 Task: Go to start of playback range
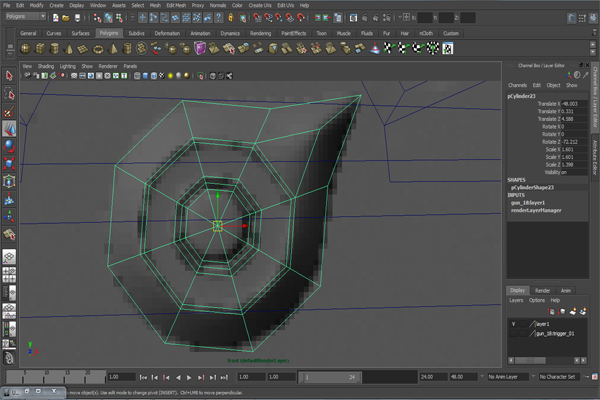143,377
